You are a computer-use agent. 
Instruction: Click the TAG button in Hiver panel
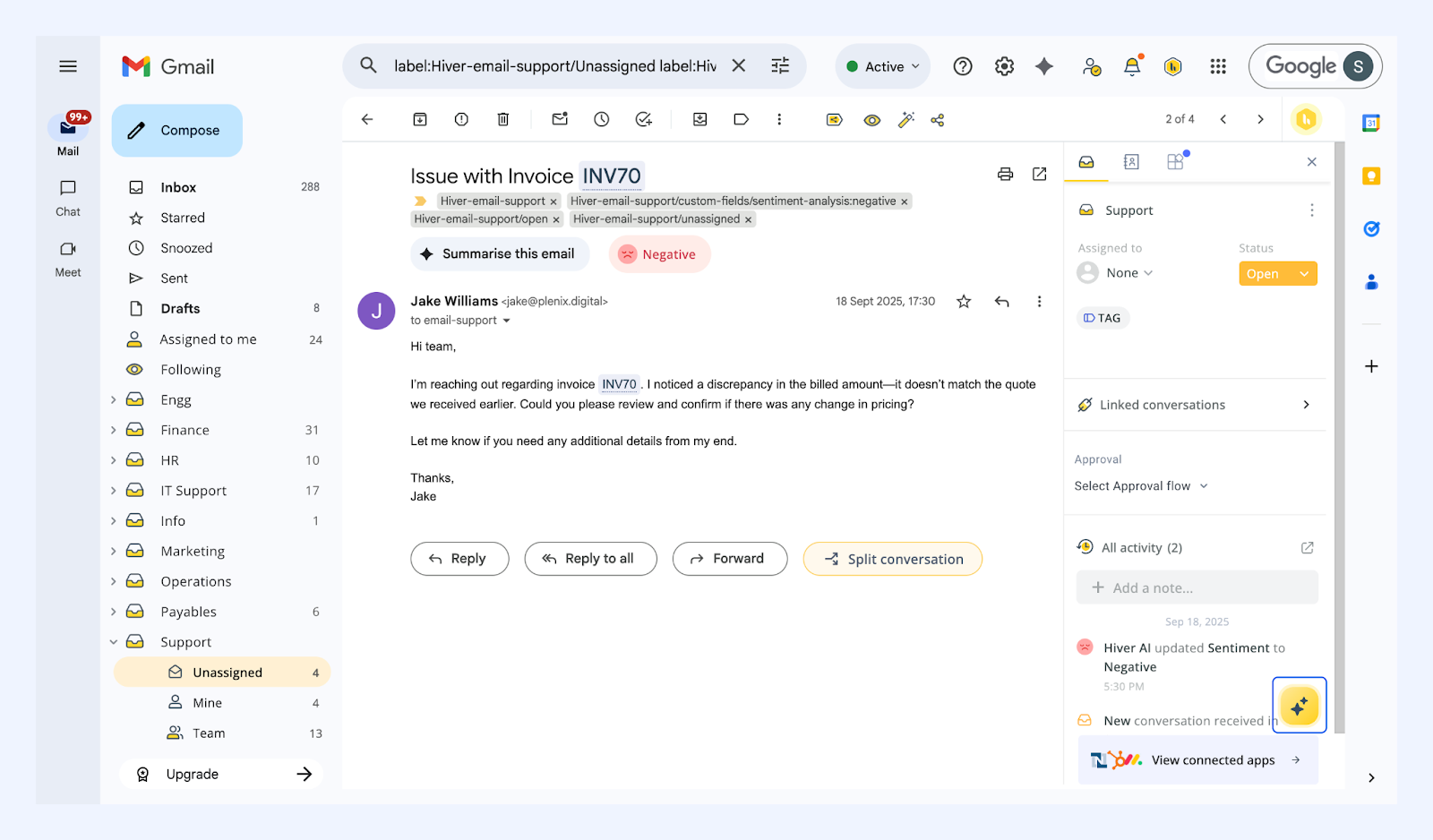[1103, 318]
